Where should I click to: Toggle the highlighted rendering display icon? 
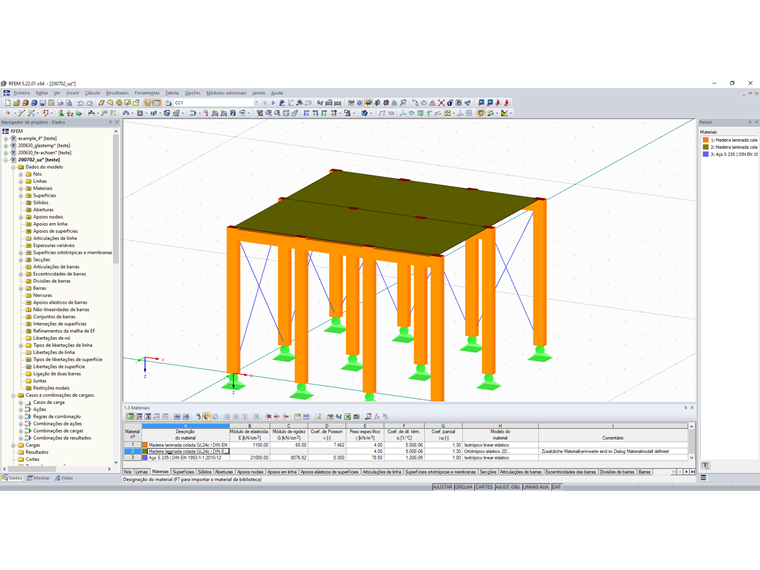(x=481, y=113)
